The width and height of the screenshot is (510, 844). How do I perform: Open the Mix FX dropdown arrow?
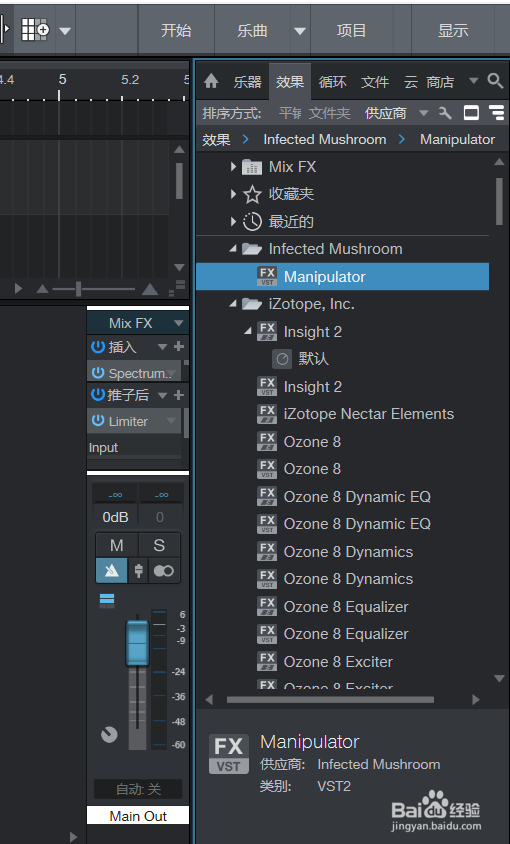tap(178, 323)
